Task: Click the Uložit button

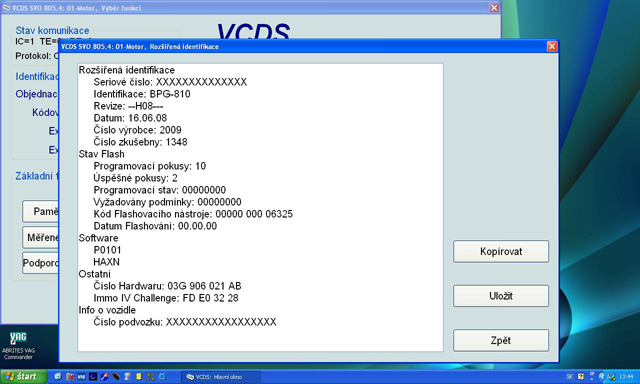Action: (501, 296)
